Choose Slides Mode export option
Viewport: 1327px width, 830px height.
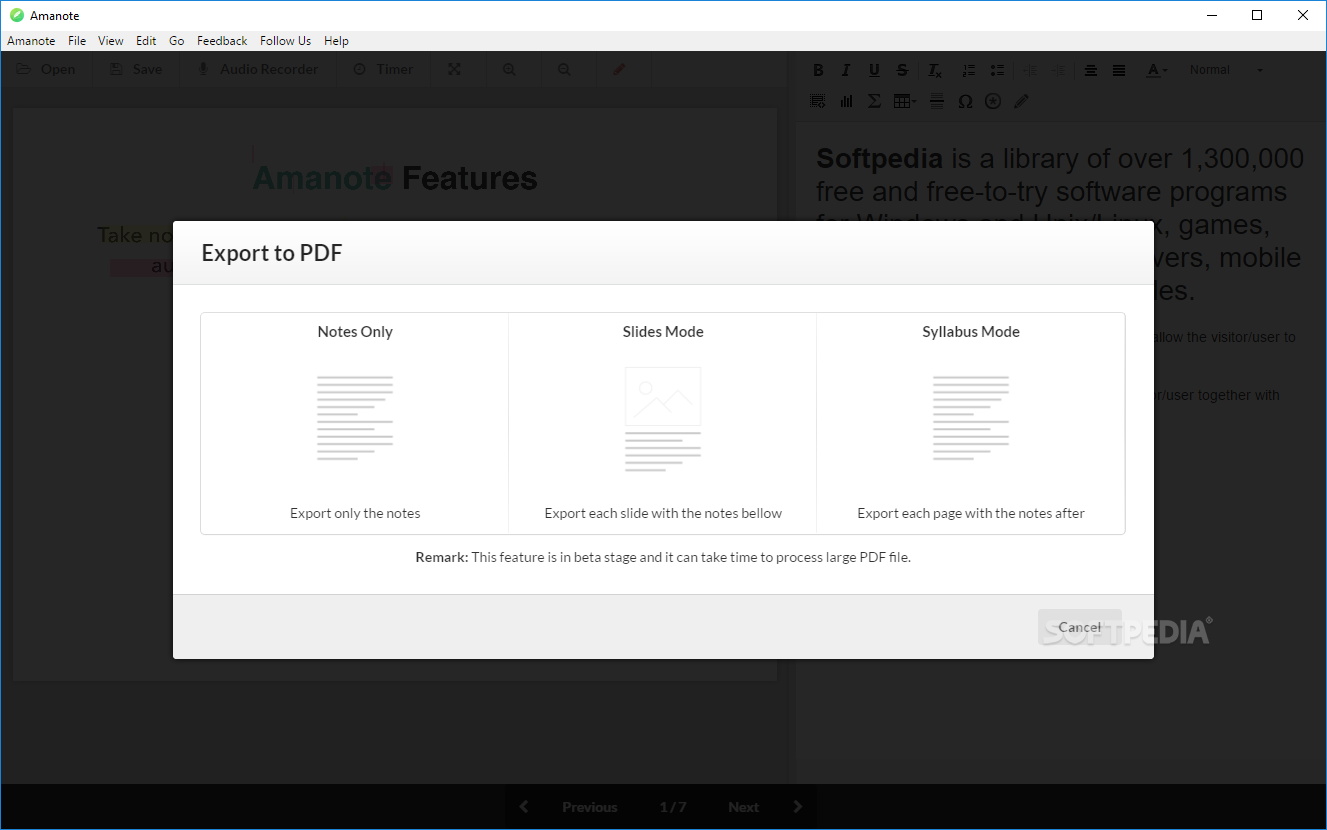[663, 423]
